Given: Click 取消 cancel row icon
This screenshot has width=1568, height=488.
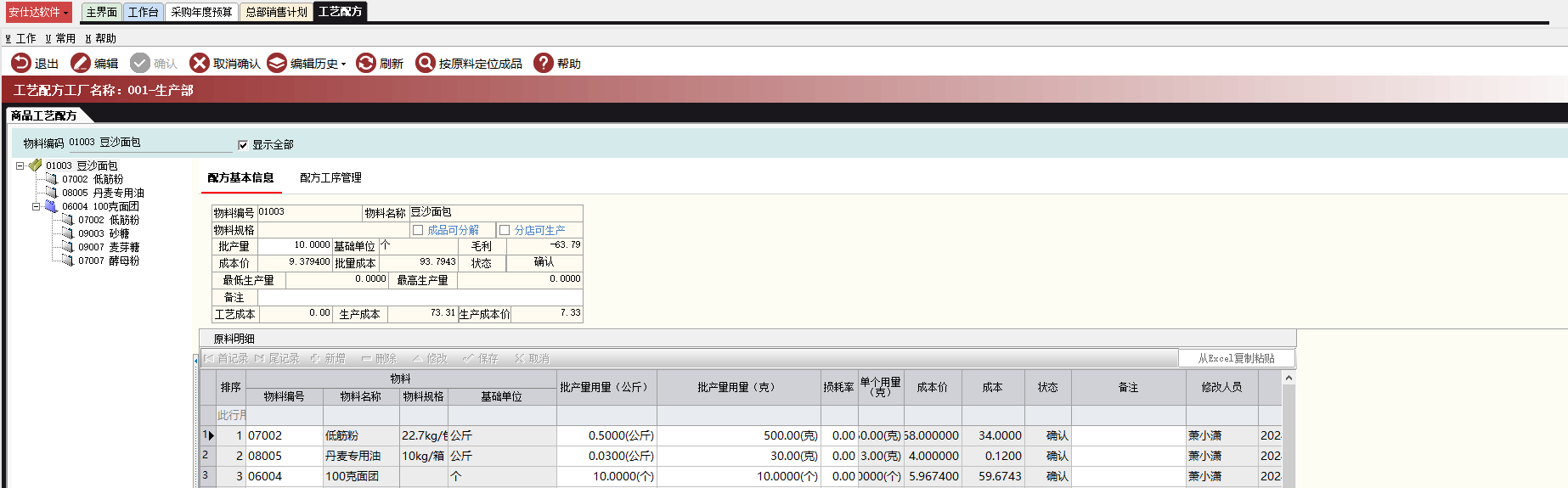Looking at the screenshot, I should (x=519, y=358).
